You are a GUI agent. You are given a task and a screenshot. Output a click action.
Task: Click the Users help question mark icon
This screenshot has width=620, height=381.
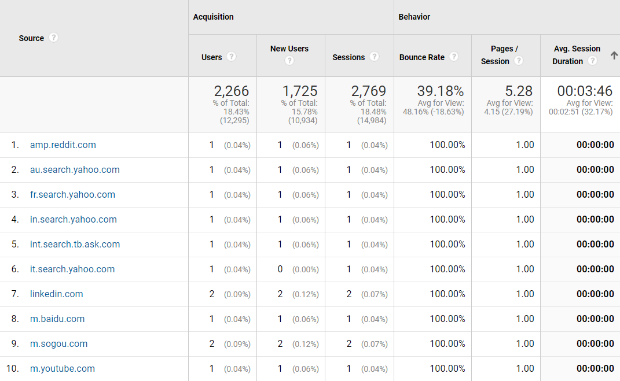[x=231, y=57]
